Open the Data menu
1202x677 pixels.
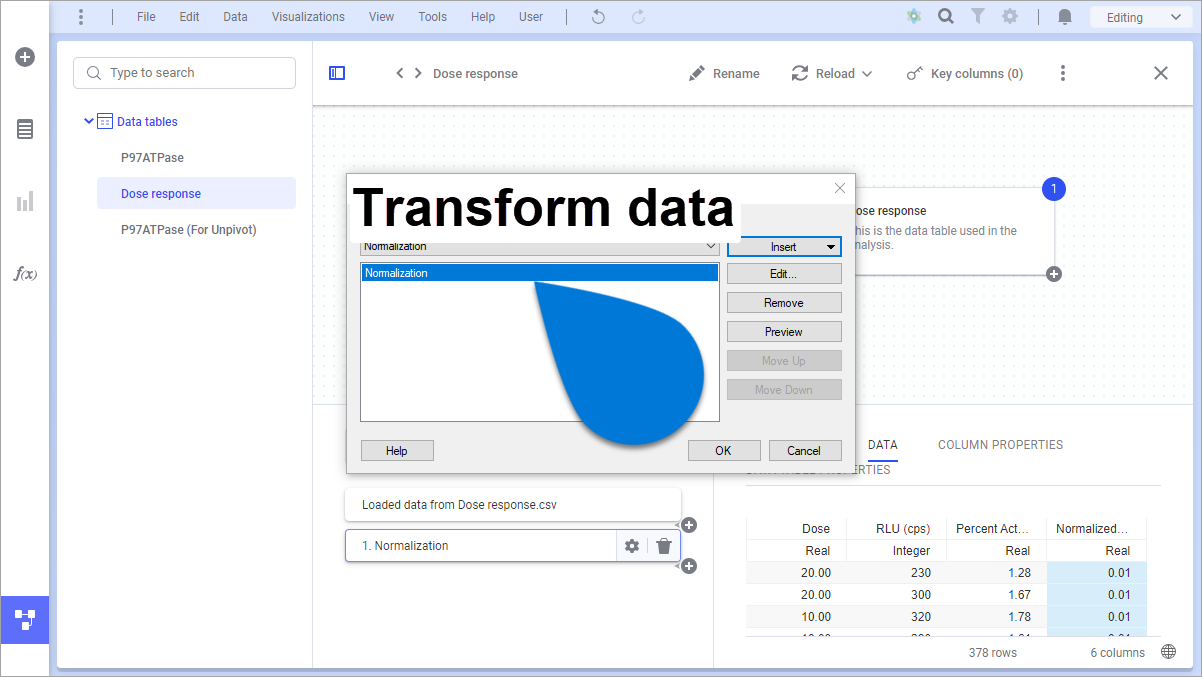pyautogui.click(x=235, y=17)
